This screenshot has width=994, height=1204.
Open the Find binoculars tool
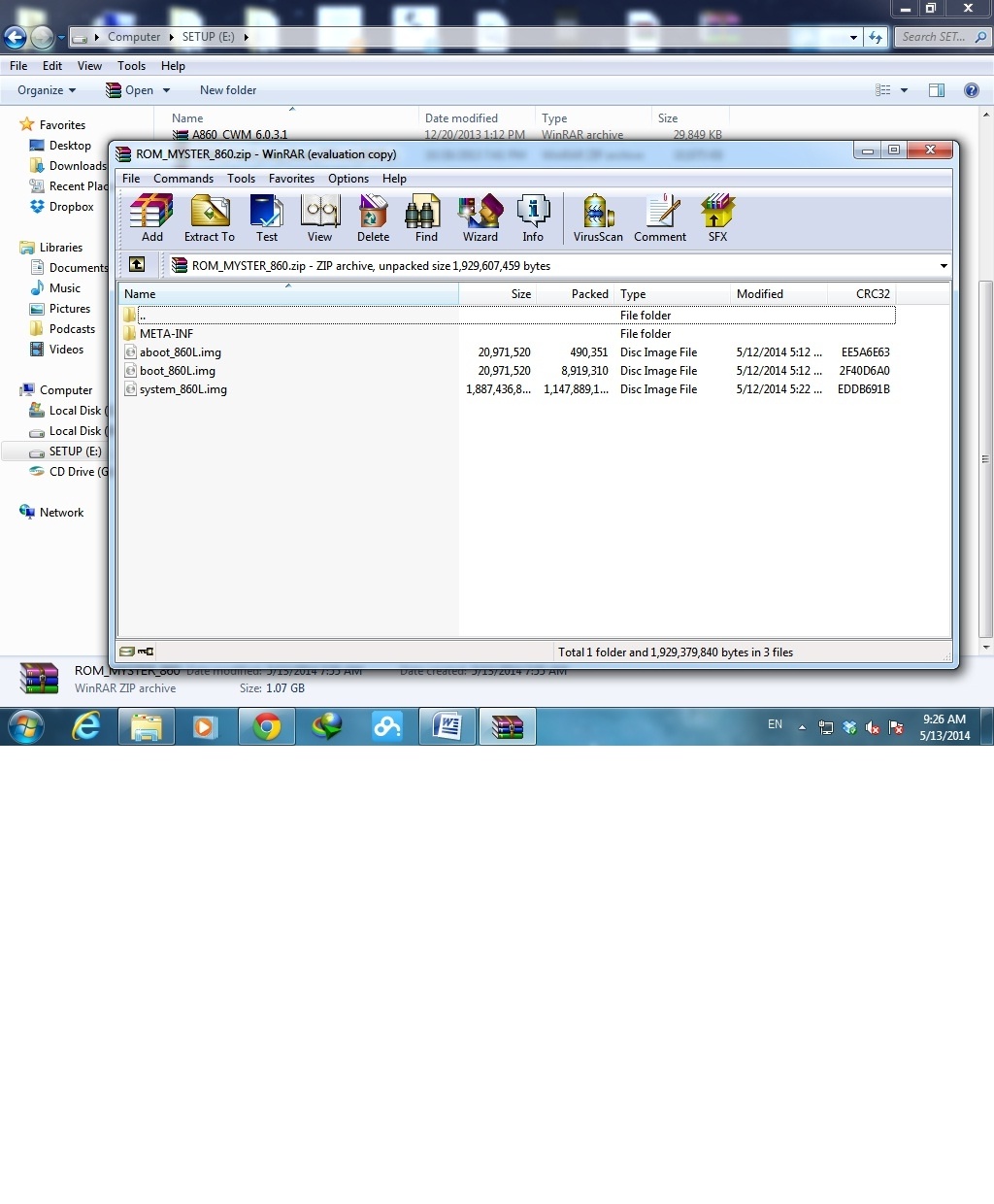(x=426, y=217)
